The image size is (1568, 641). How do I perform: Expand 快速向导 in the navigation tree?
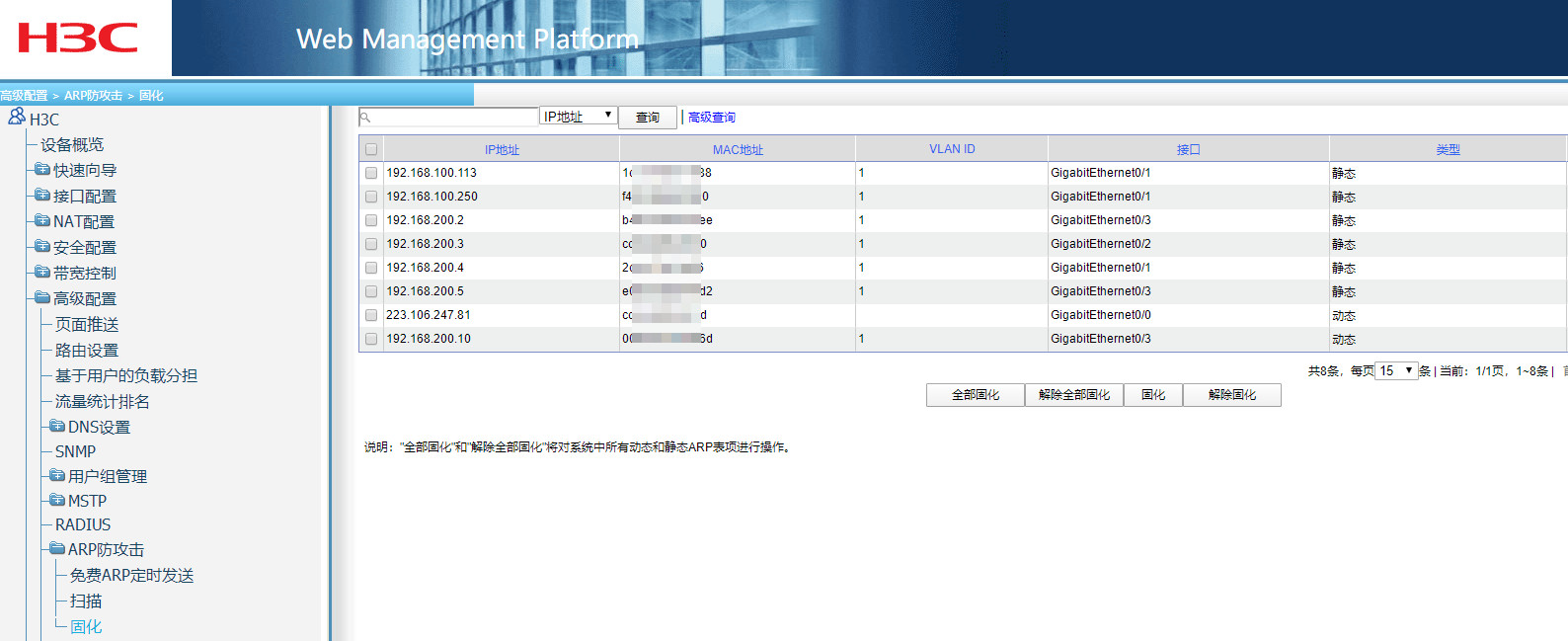click(85, 170)
